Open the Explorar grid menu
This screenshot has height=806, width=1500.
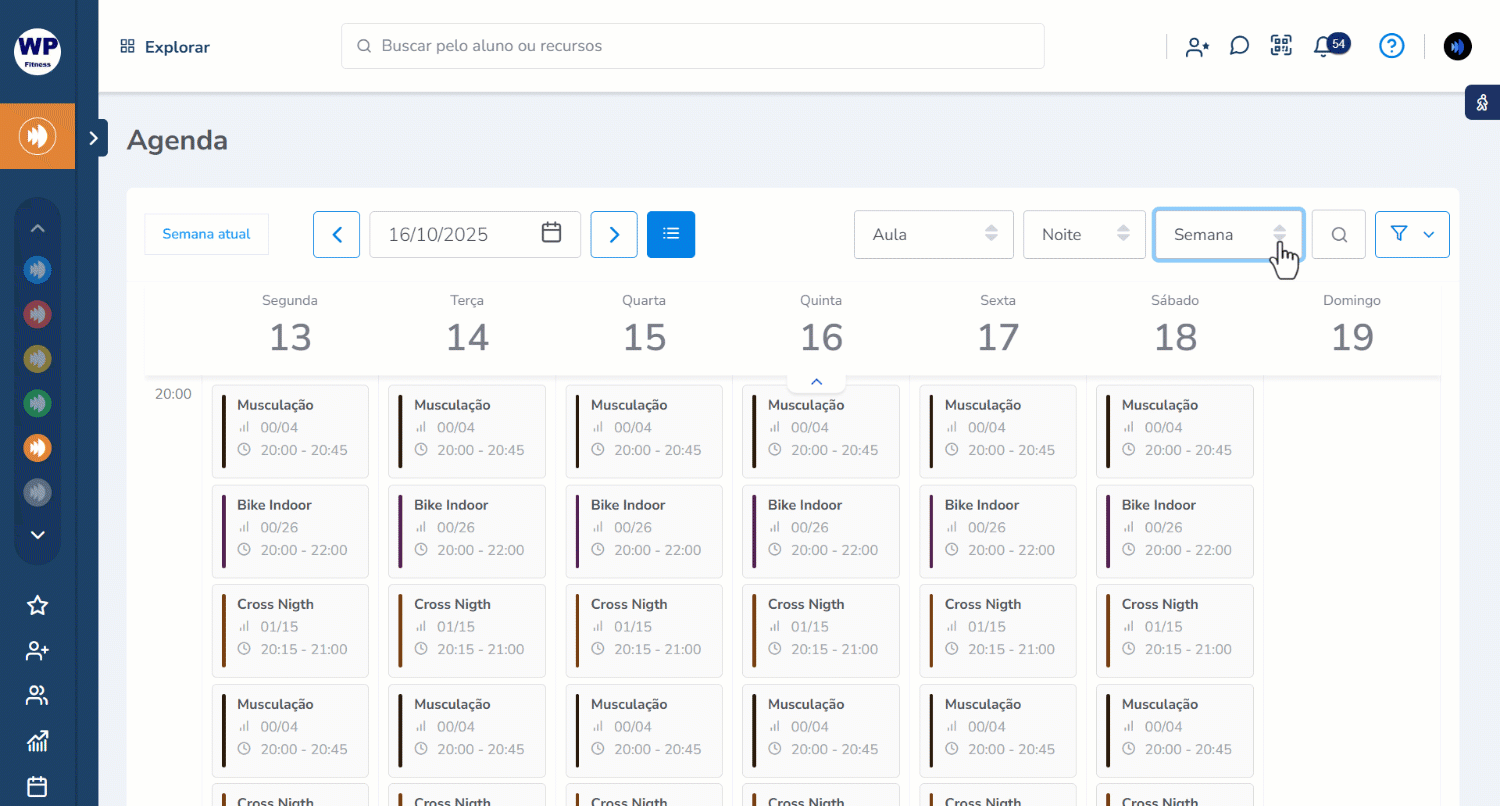pyautogui.click(x=165, y=47)
